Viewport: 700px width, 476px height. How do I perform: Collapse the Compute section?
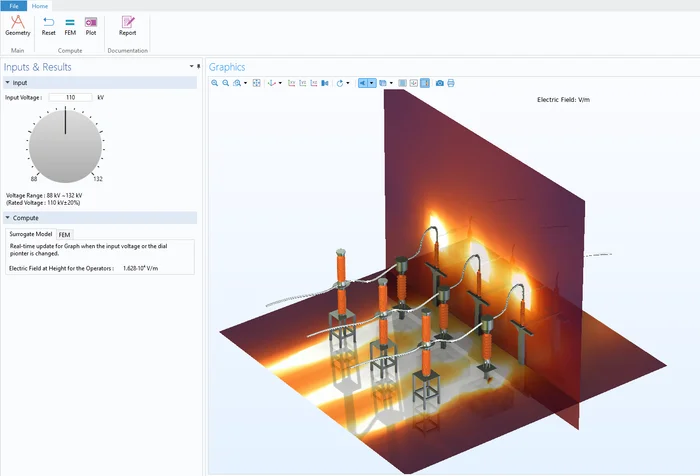pyautogui.click(x=8, y=217)
